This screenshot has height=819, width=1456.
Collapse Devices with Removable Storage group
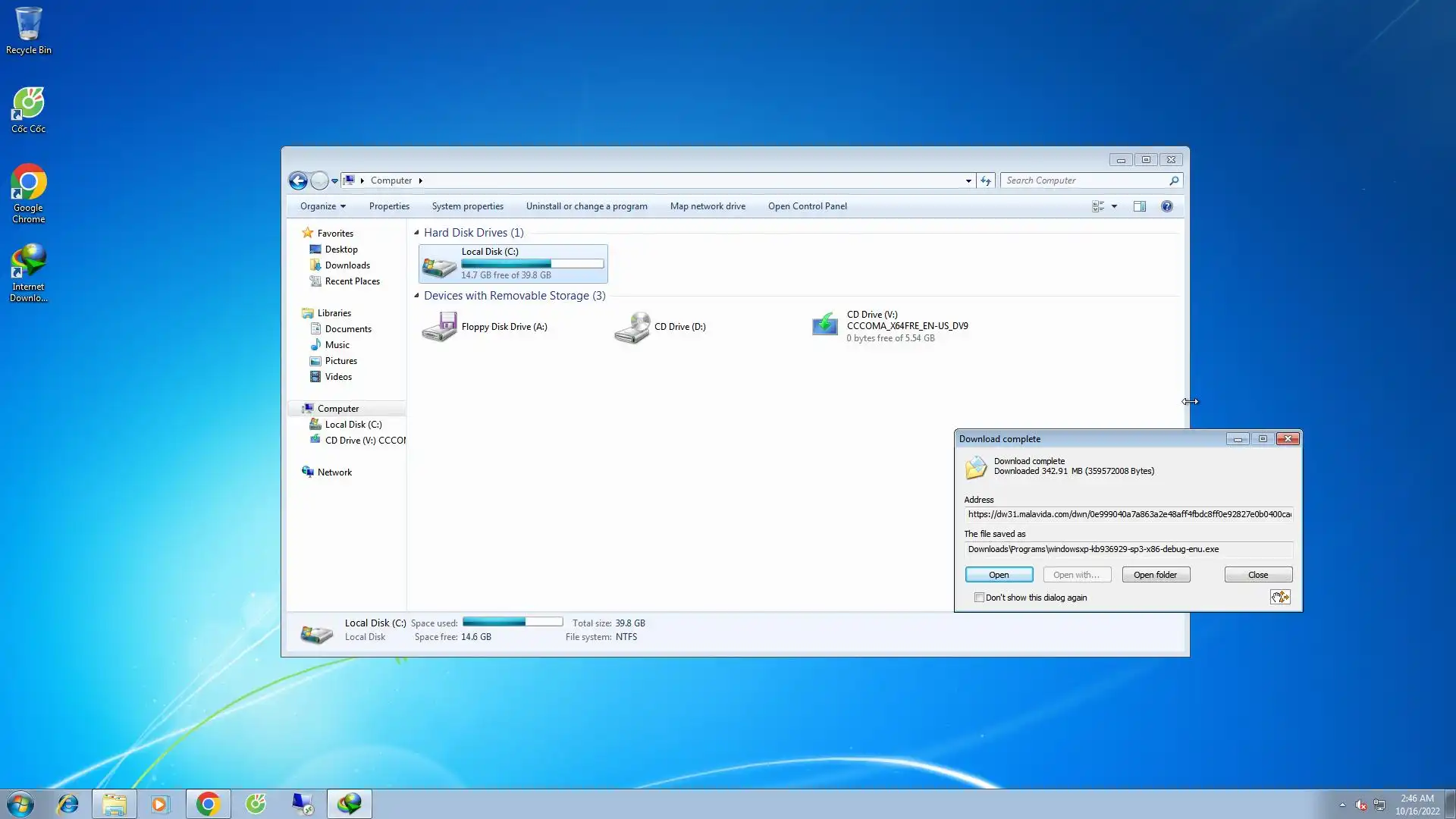(x=416, y=296)
